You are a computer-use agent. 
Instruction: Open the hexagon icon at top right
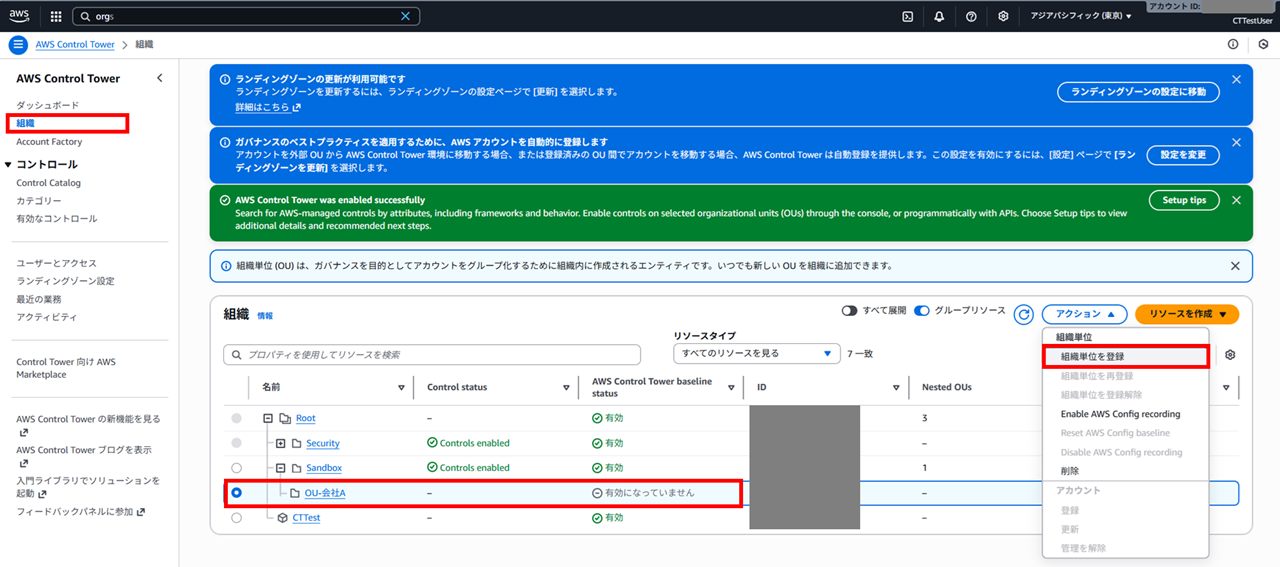coord(1264,45)
